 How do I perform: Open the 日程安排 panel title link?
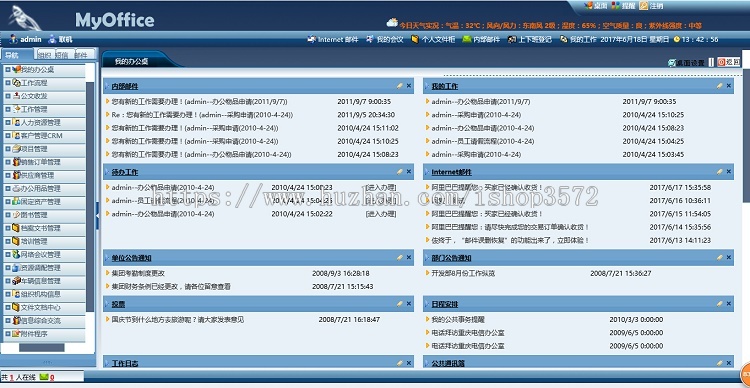pos(445,304)
